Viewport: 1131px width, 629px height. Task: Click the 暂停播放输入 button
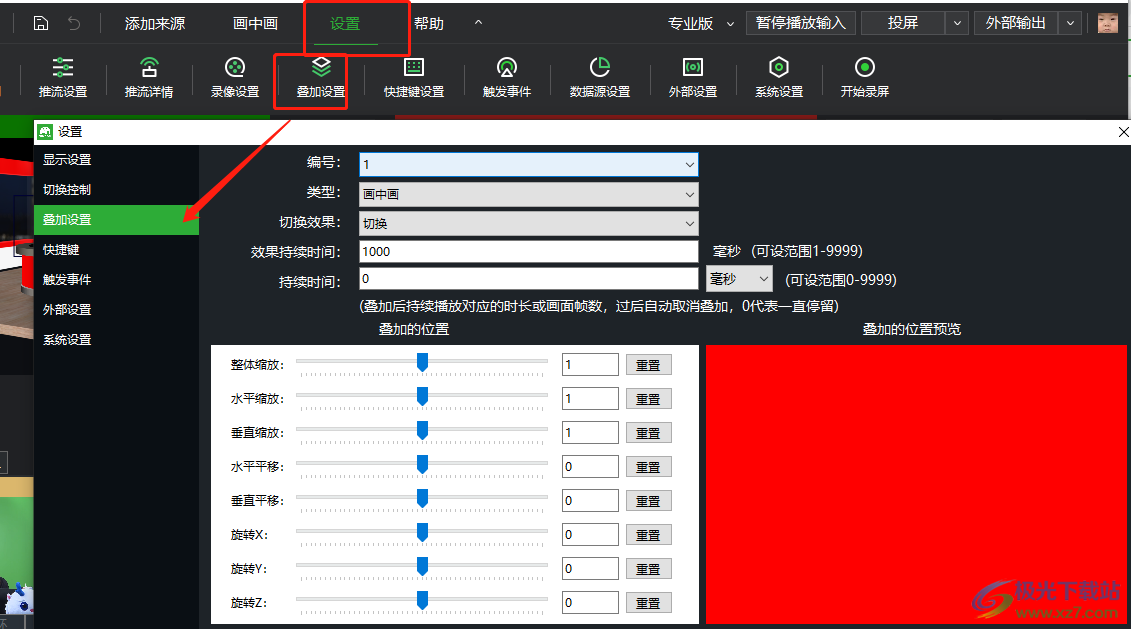801,23
